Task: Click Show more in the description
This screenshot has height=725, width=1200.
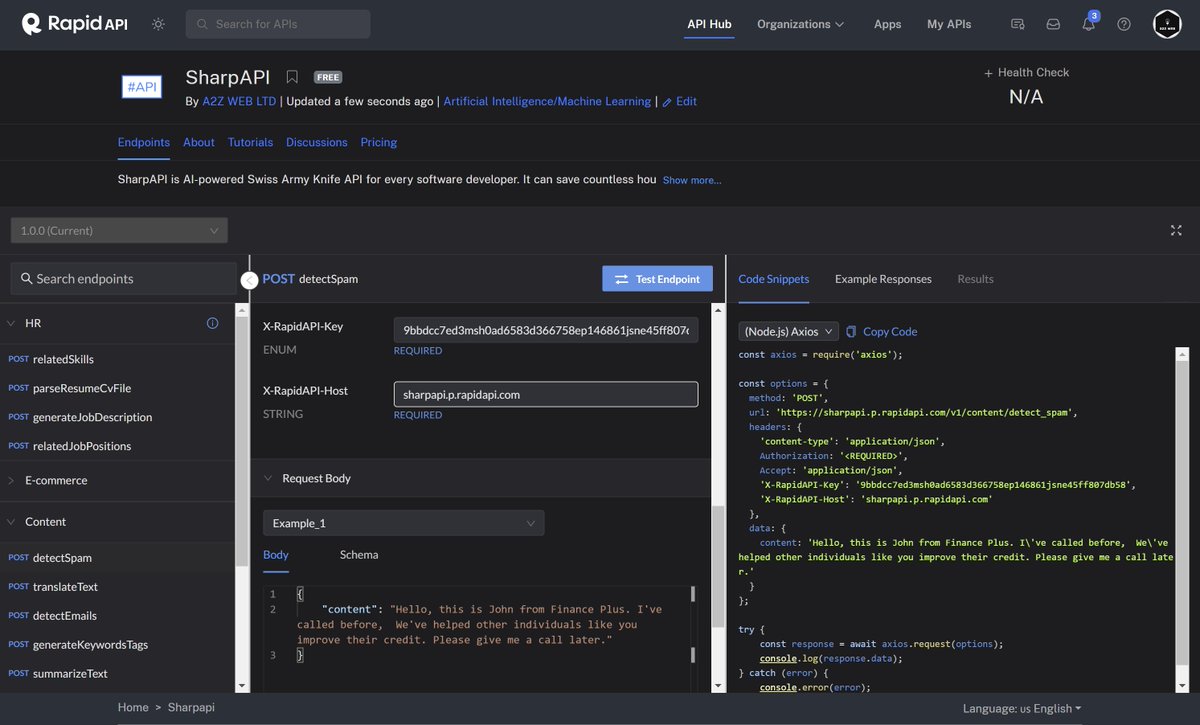Action: tap(692, 180)
